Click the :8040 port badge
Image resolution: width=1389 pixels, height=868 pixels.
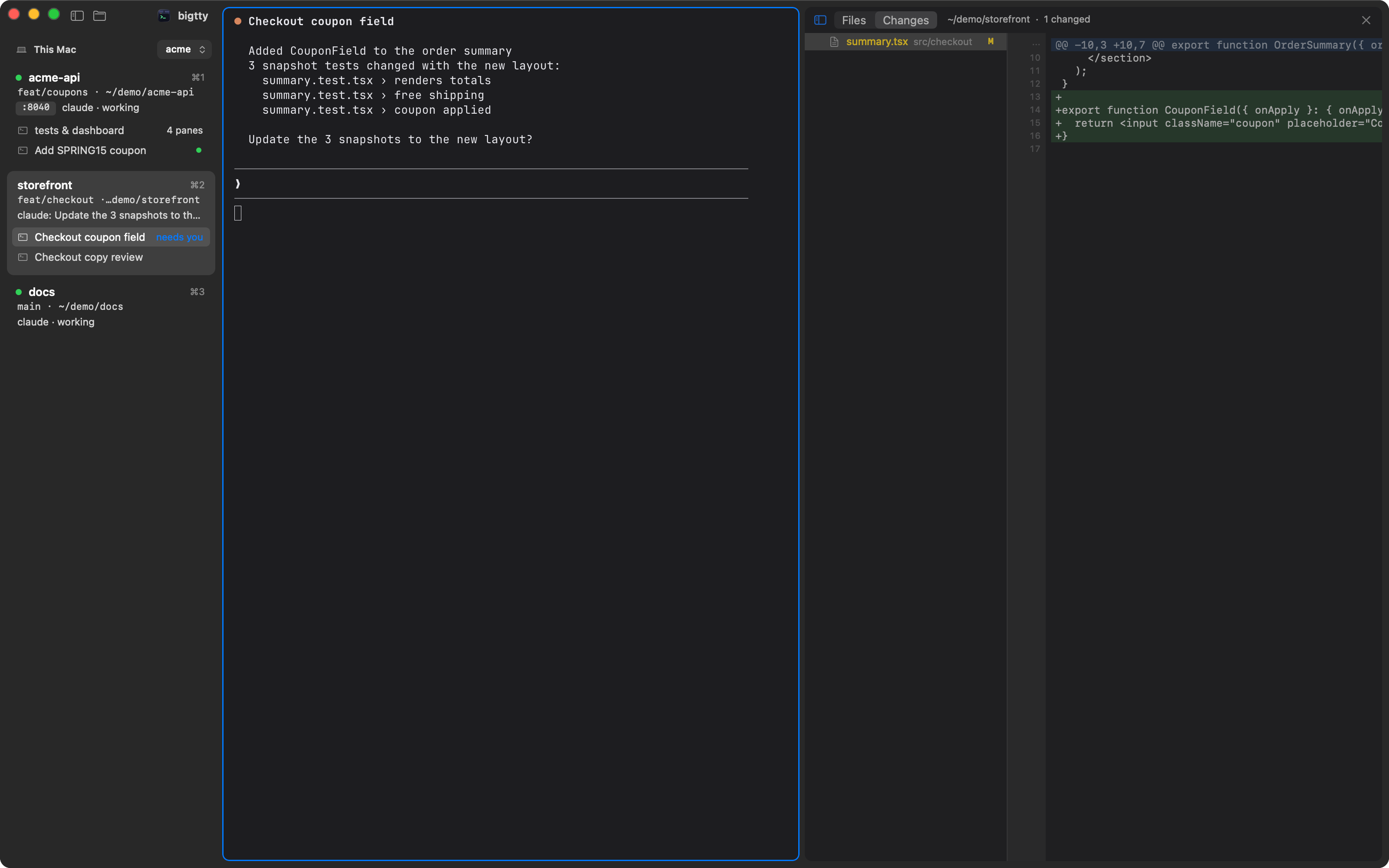[36, 107]
